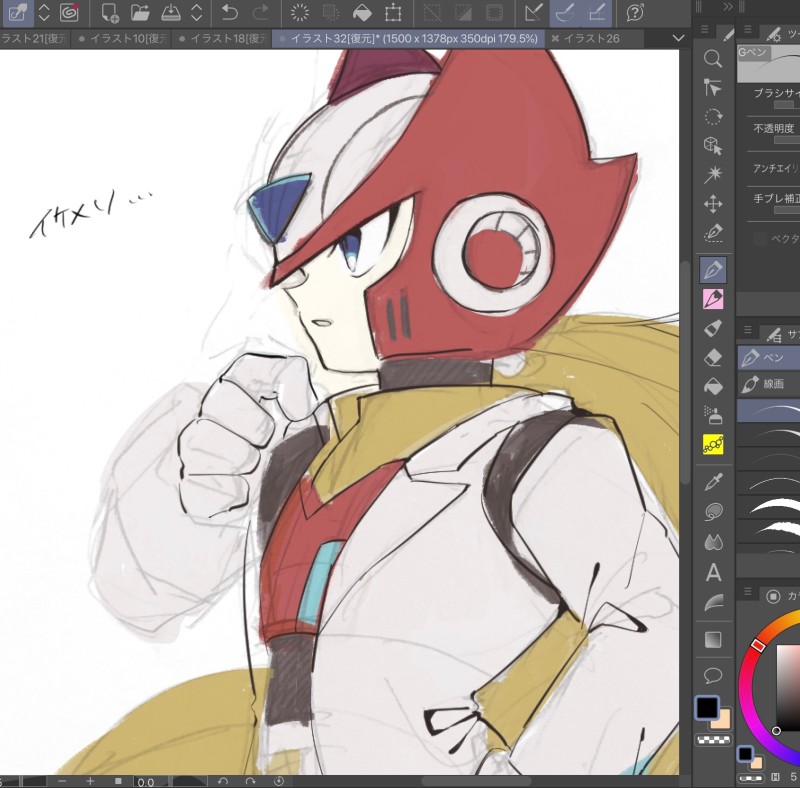
Task: Open the 線画 sub tool group
Action: (768, 384)
